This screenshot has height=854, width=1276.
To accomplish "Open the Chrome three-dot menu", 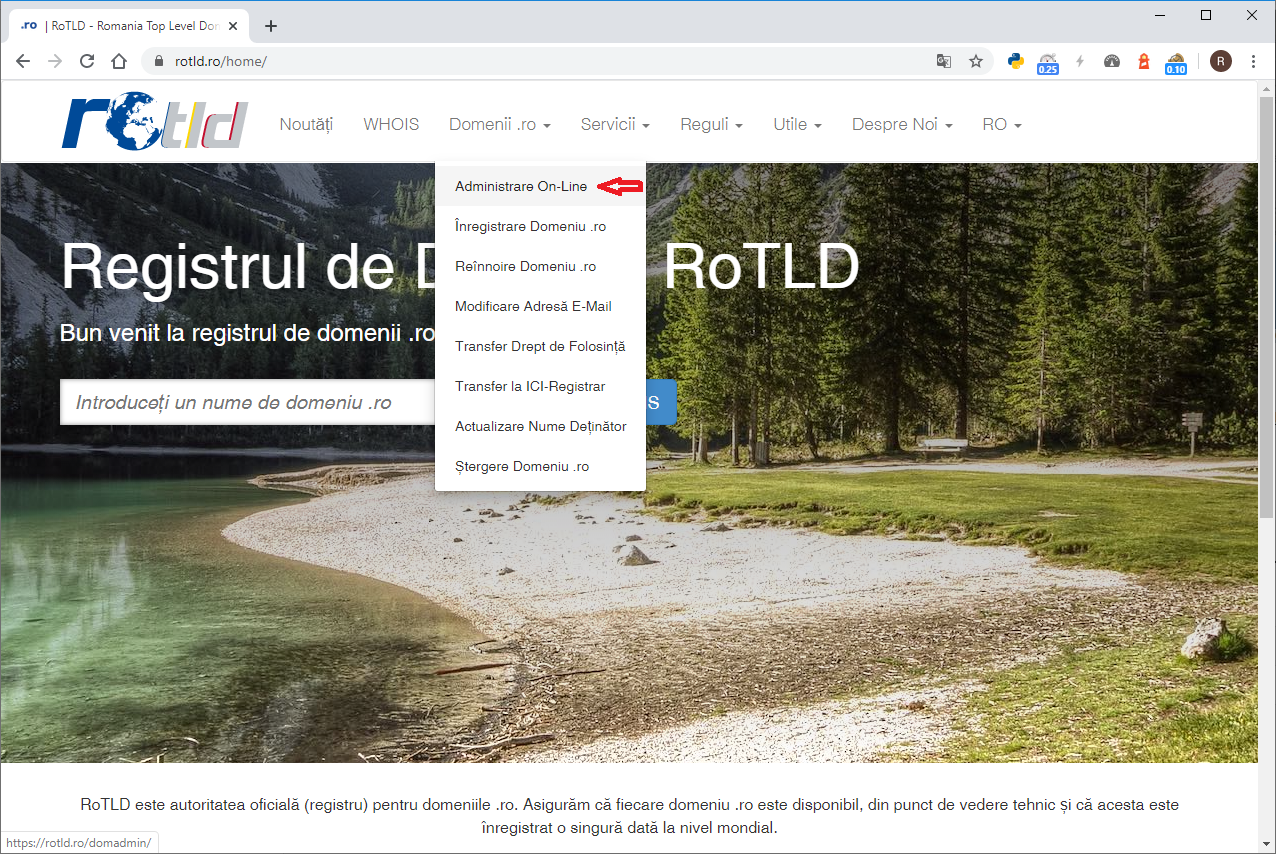I will click(1253, 61).
